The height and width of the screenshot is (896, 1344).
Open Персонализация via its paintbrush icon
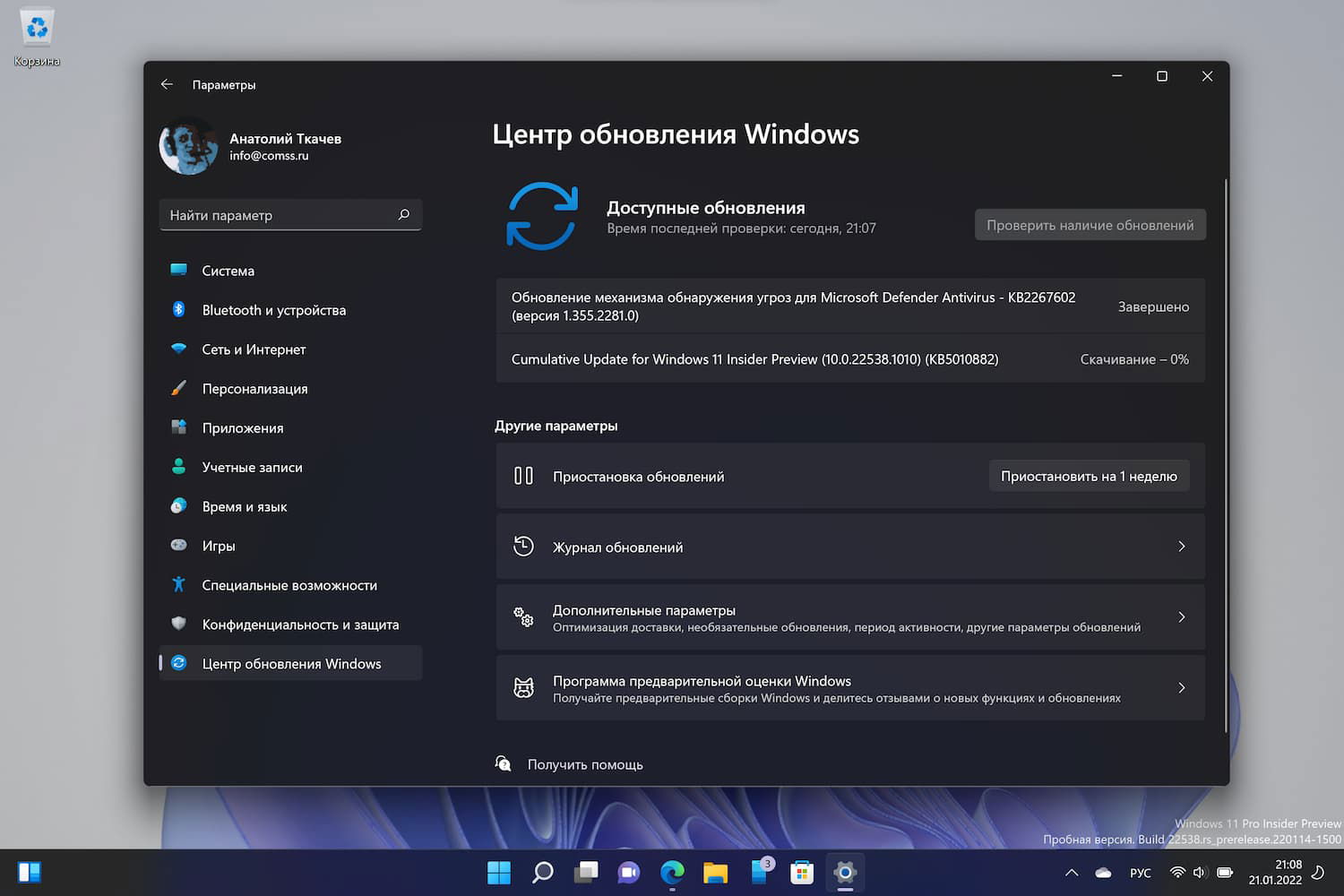179,388
